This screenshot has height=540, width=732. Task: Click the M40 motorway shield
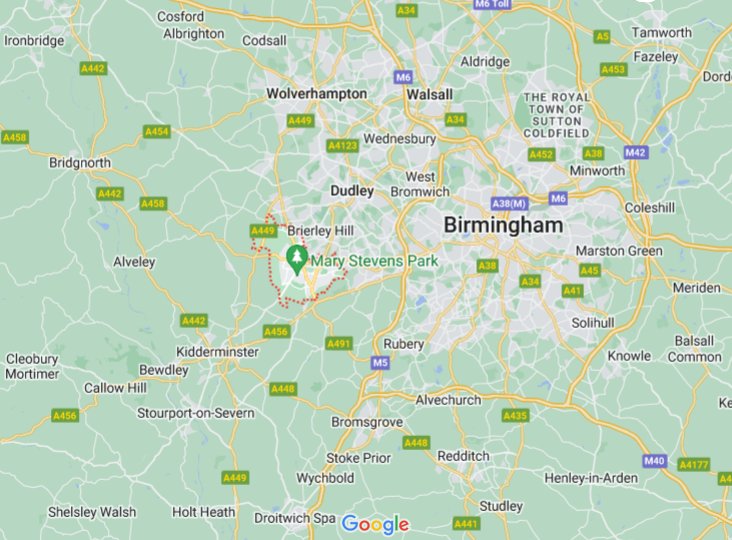click(654, 461)
